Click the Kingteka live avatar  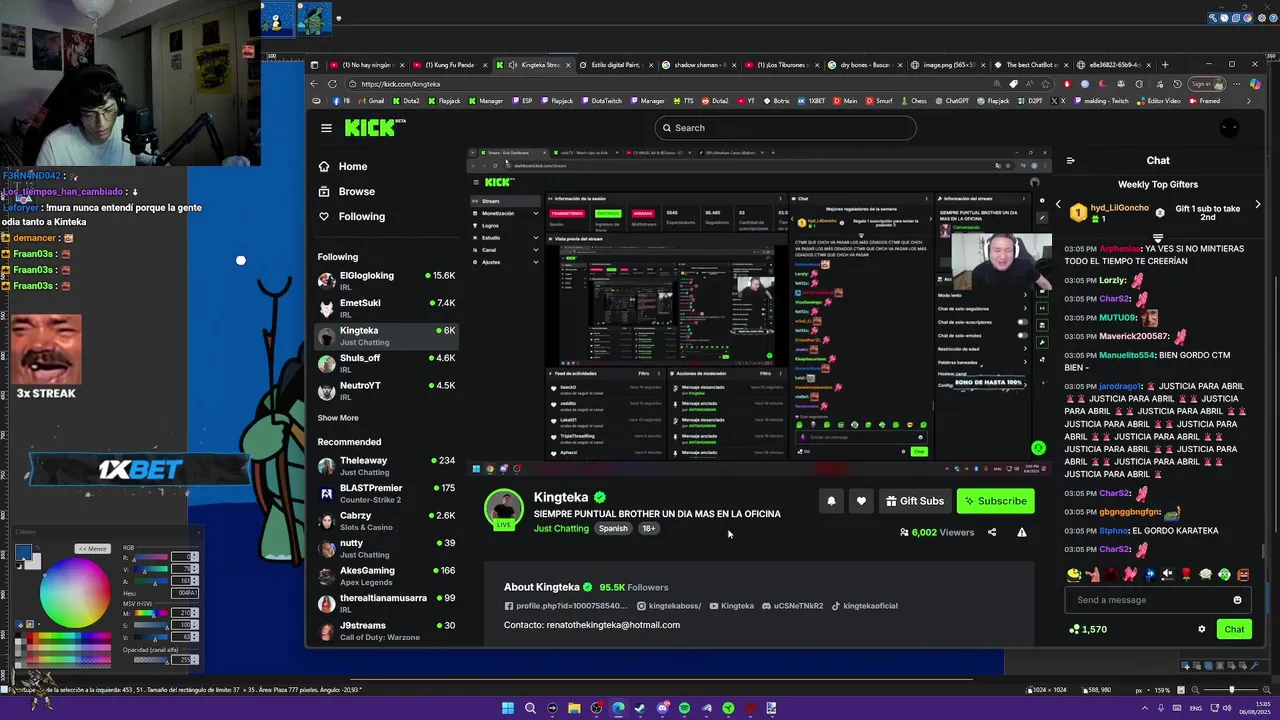(504, 509)
